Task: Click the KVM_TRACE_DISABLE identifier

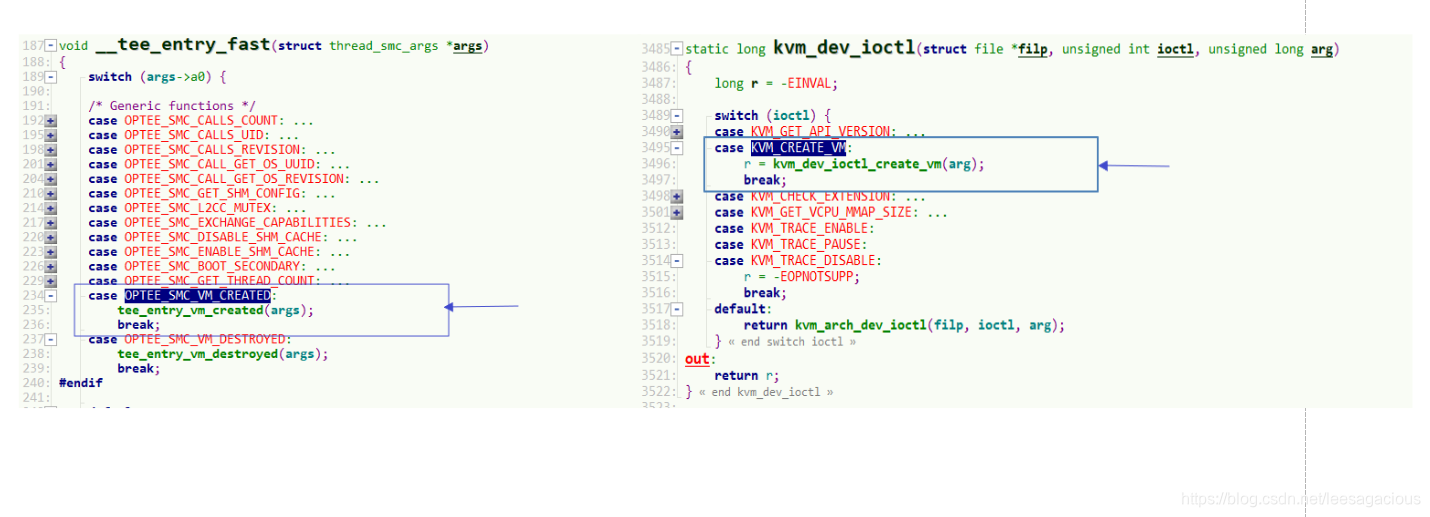Action: pyautogui.click(x=813, y=261)
